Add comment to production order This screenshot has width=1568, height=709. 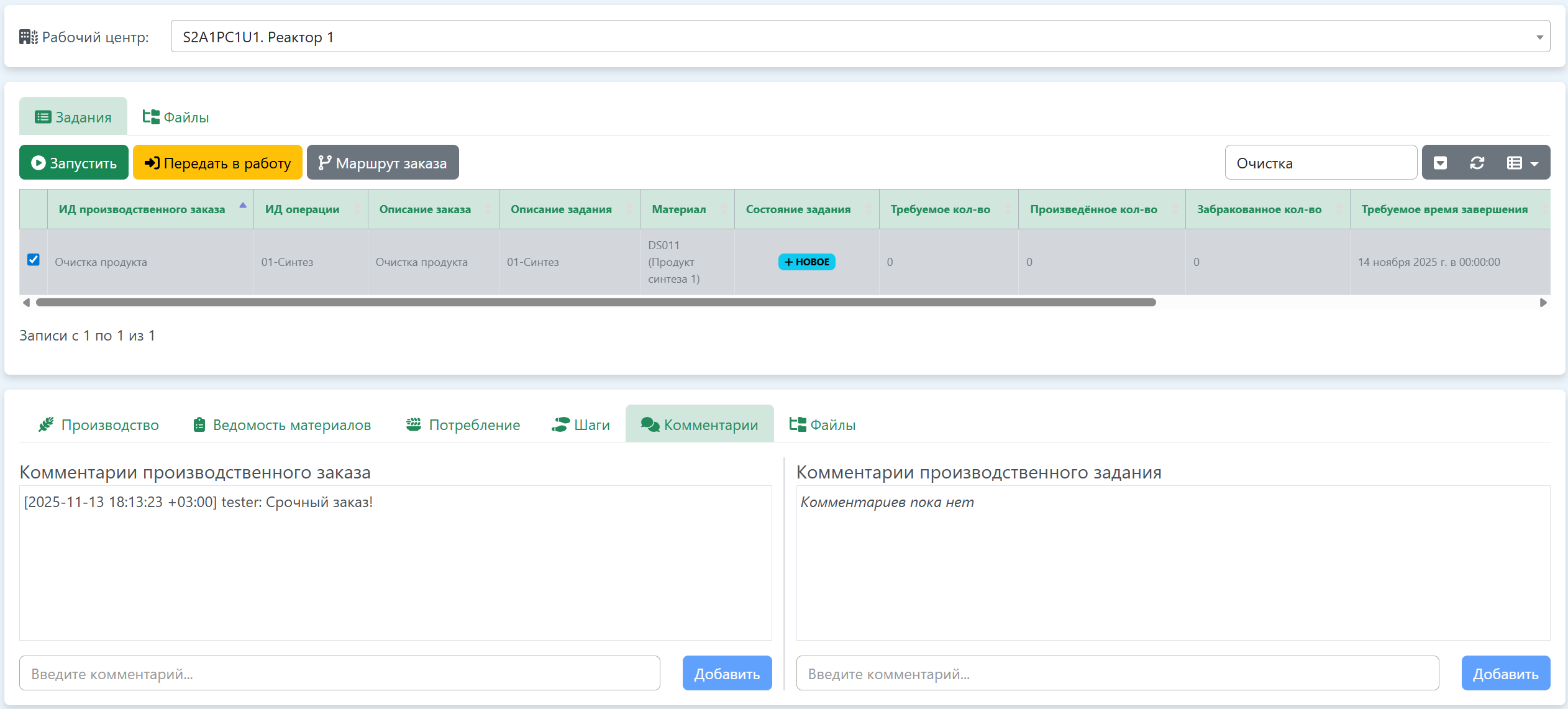(x=726, y=674)
